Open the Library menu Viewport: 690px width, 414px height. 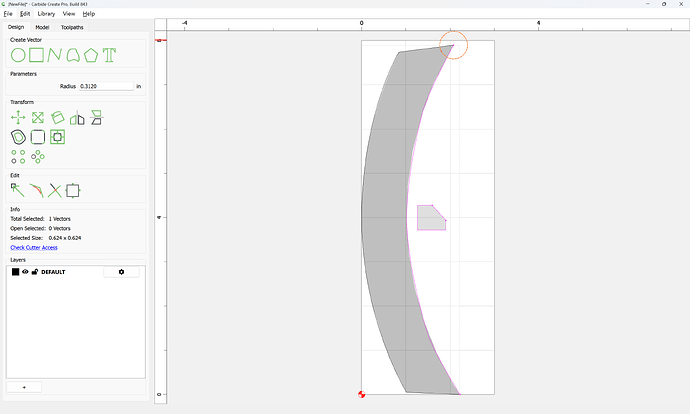click(46, 14)
